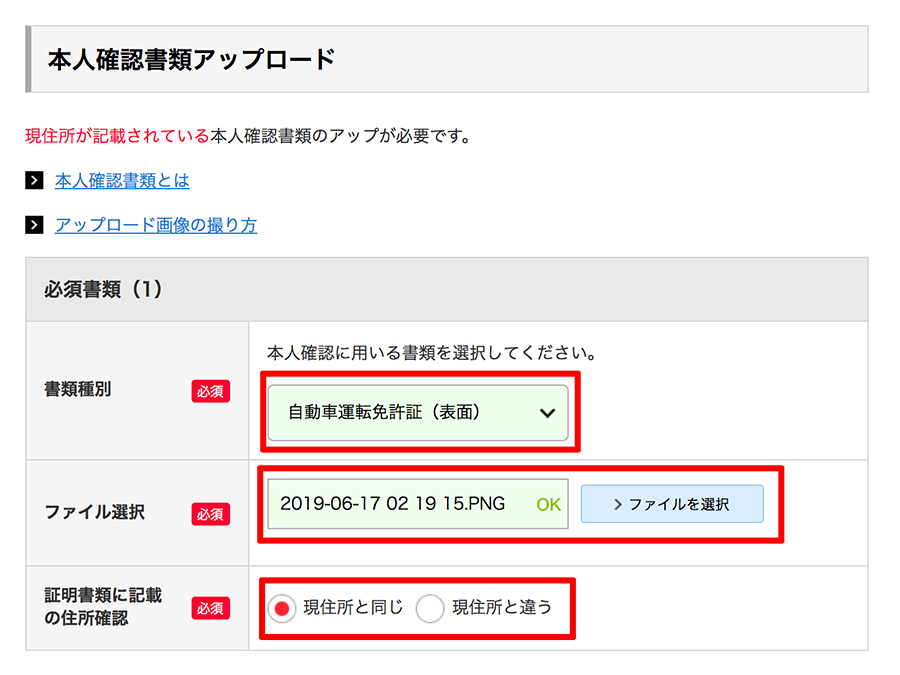Click the green OK status indicator
The image size is (900, 675).
tap(546, 504)
